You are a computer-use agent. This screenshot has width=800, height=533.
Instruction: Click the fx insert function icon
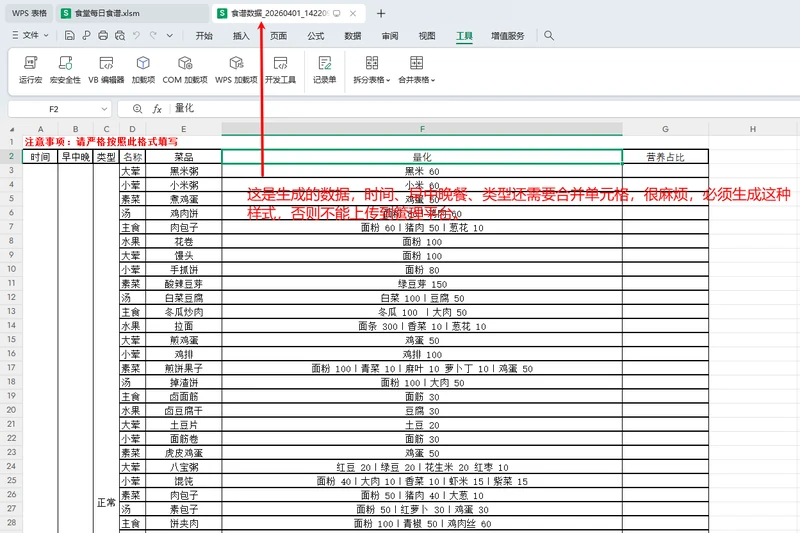point(157,109)
